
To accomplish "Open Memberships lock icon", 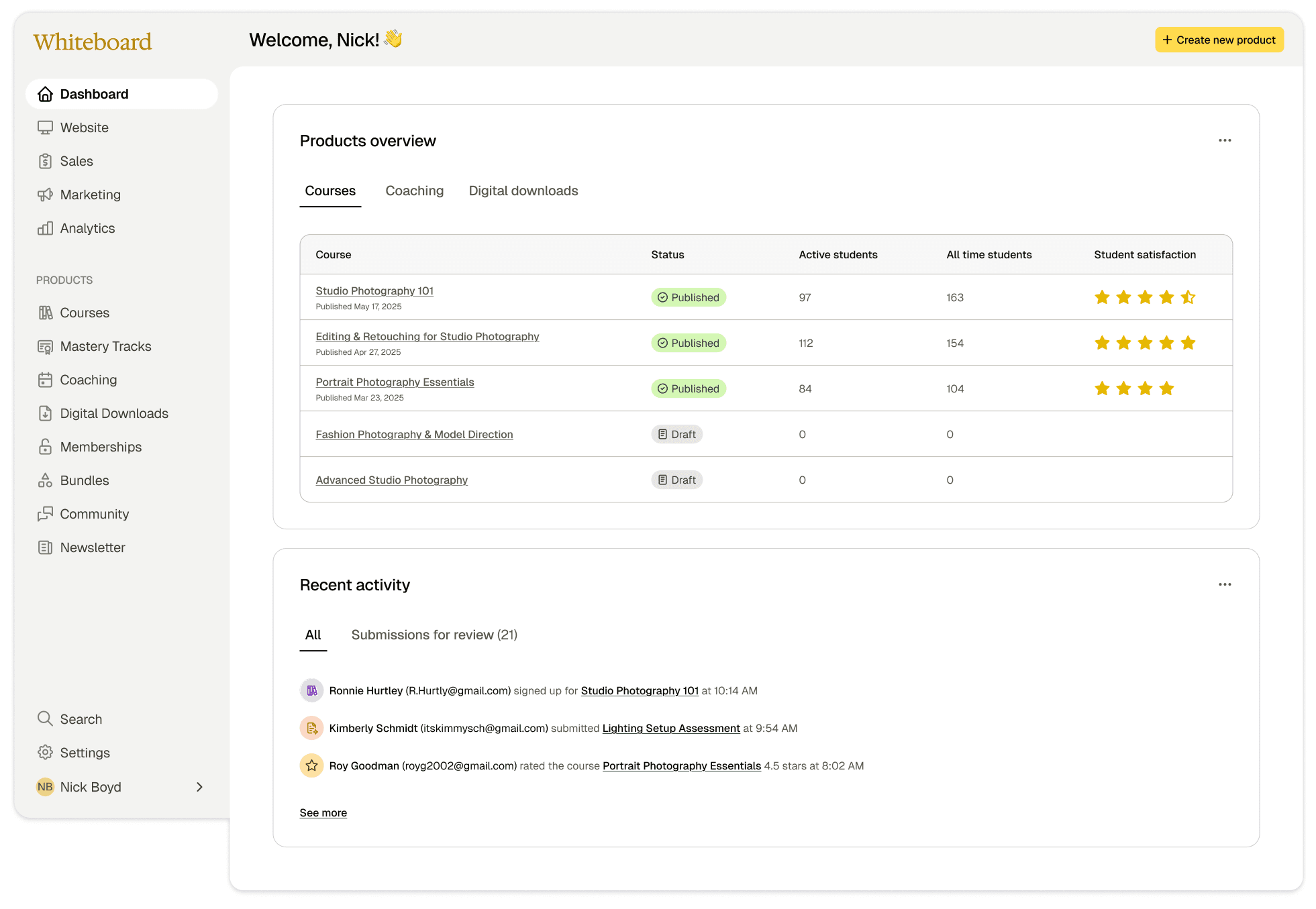I will pos(45,447).
